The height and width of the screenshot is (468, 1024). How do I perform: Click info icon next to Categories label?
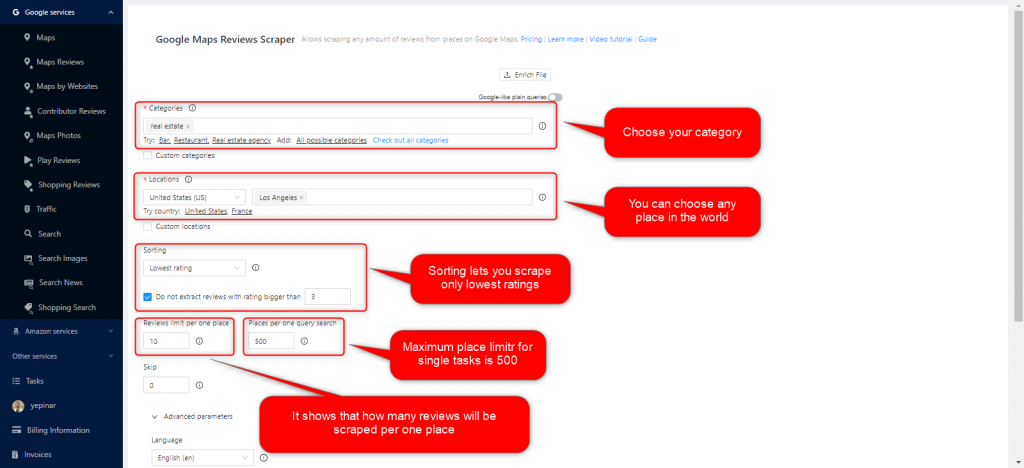pos(192,108)
